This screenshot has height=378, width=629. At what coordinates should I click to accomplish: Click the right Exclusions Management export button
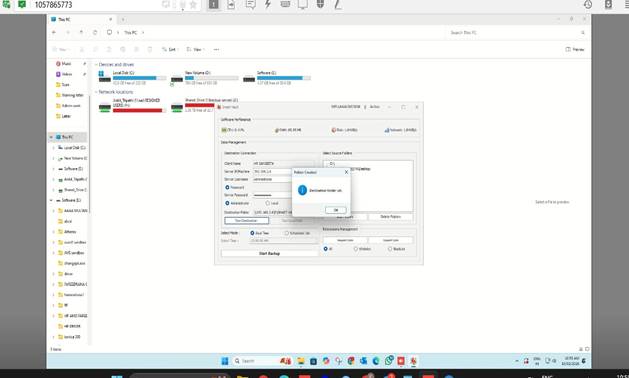click(390, 240)
